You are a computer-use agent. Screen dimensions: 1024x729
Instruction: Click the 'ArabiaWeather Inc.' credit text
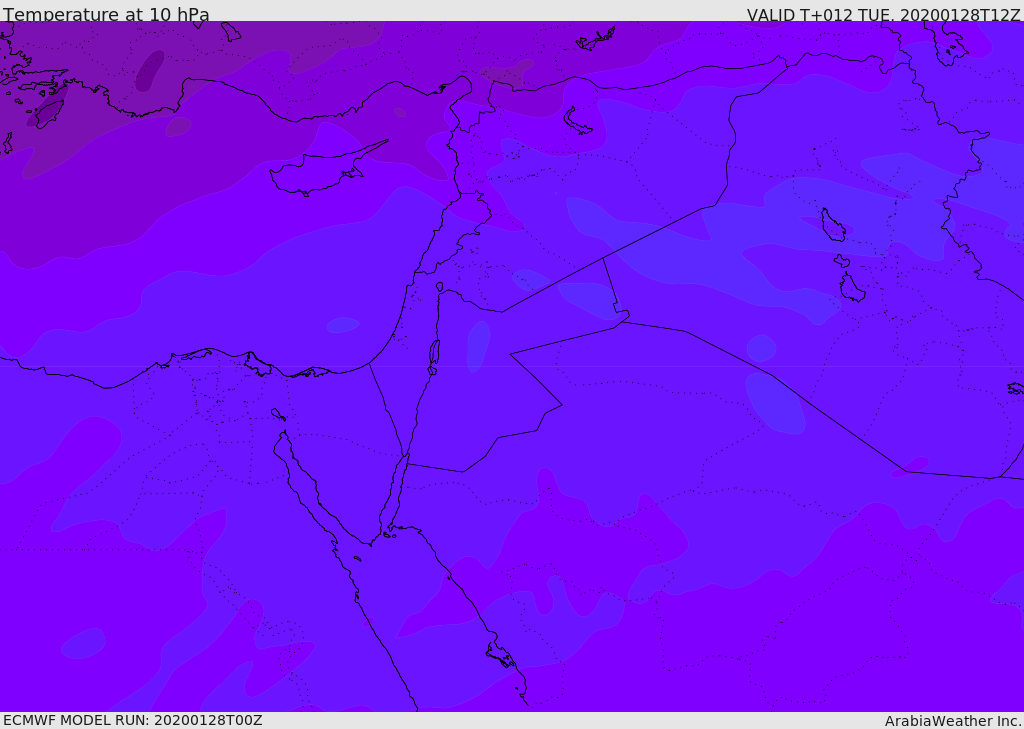point(953,721)
